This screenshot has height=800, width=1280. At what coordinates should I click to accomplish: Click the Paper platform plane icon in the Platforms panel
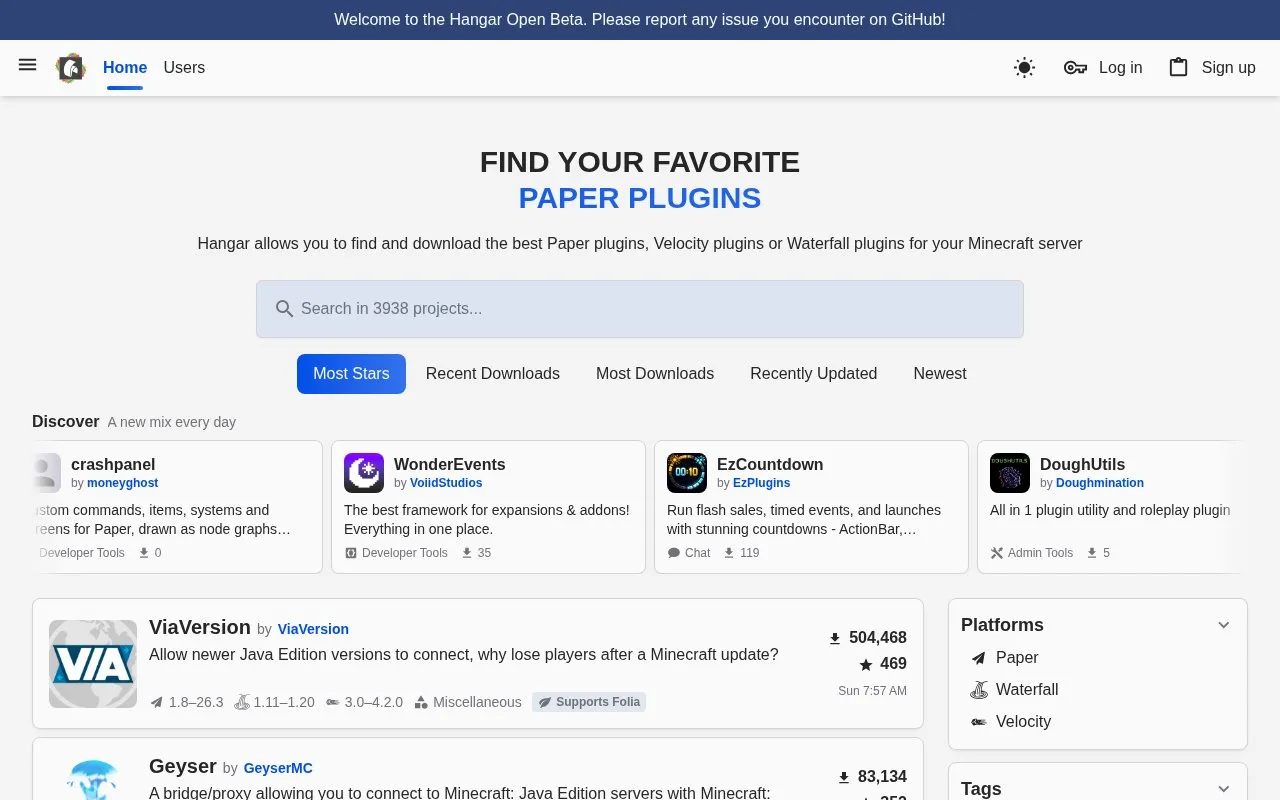pos(979,658)
